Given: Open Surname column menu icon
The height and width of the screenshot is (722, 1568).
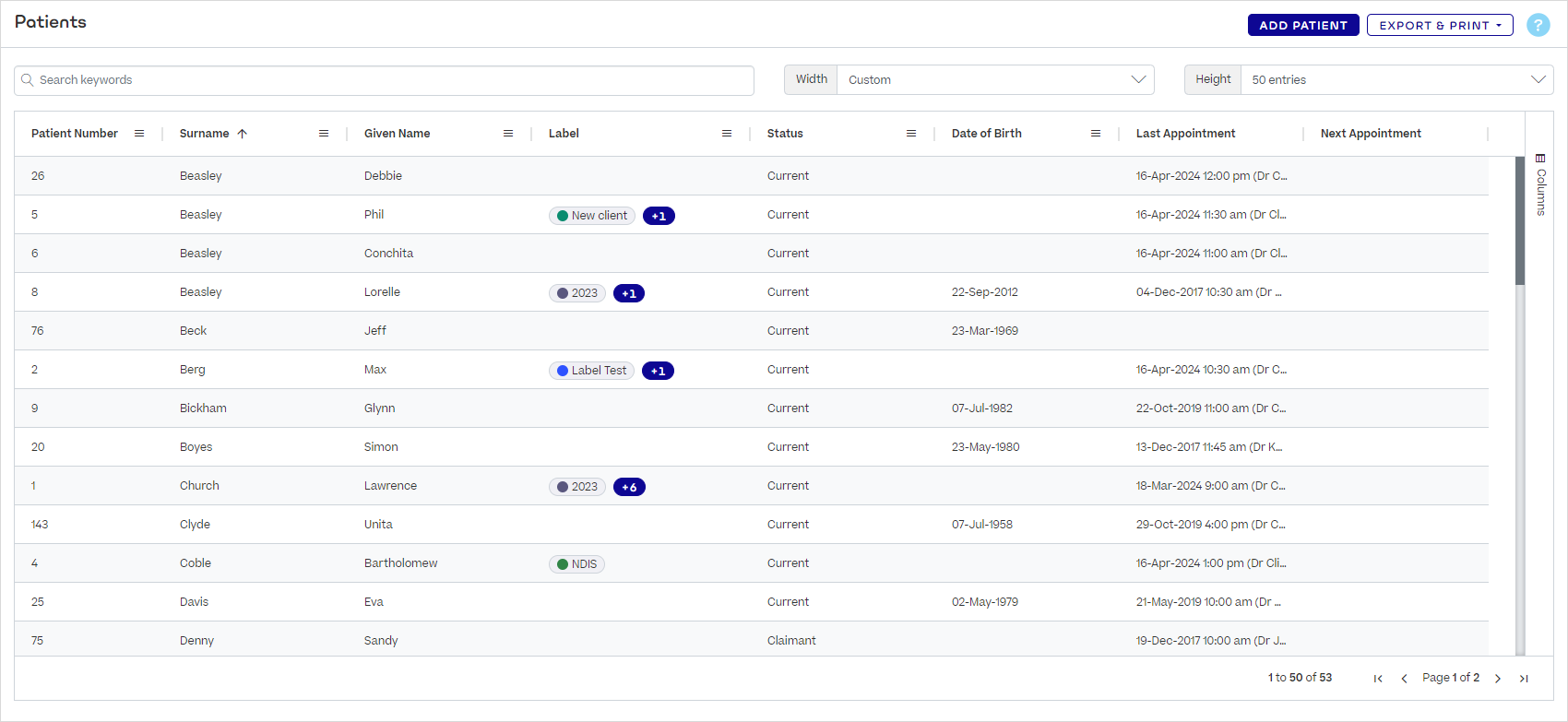Looking at the screenshot, I should [324, 134].
